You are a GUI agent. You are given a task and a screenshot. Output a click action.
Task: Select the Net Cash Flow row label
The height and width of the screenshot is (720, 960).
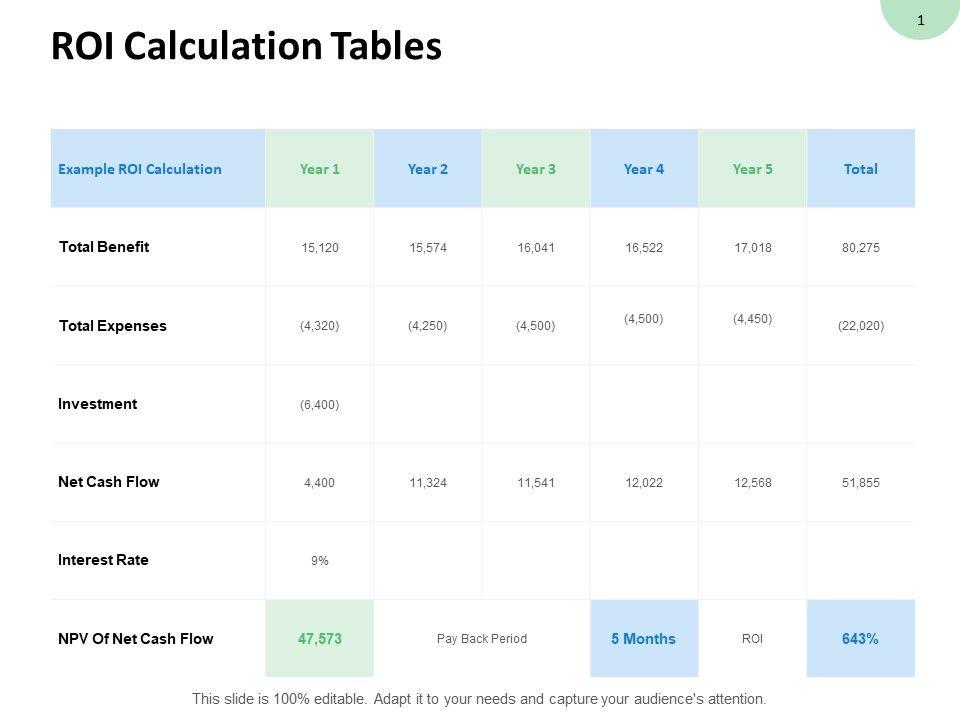[x=109, y=482]
